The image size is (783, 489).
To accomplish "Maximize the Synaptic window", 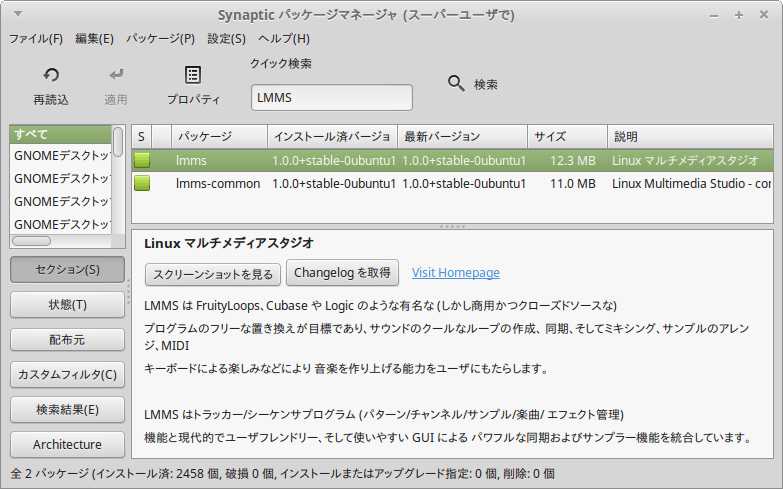I will 739,15.
